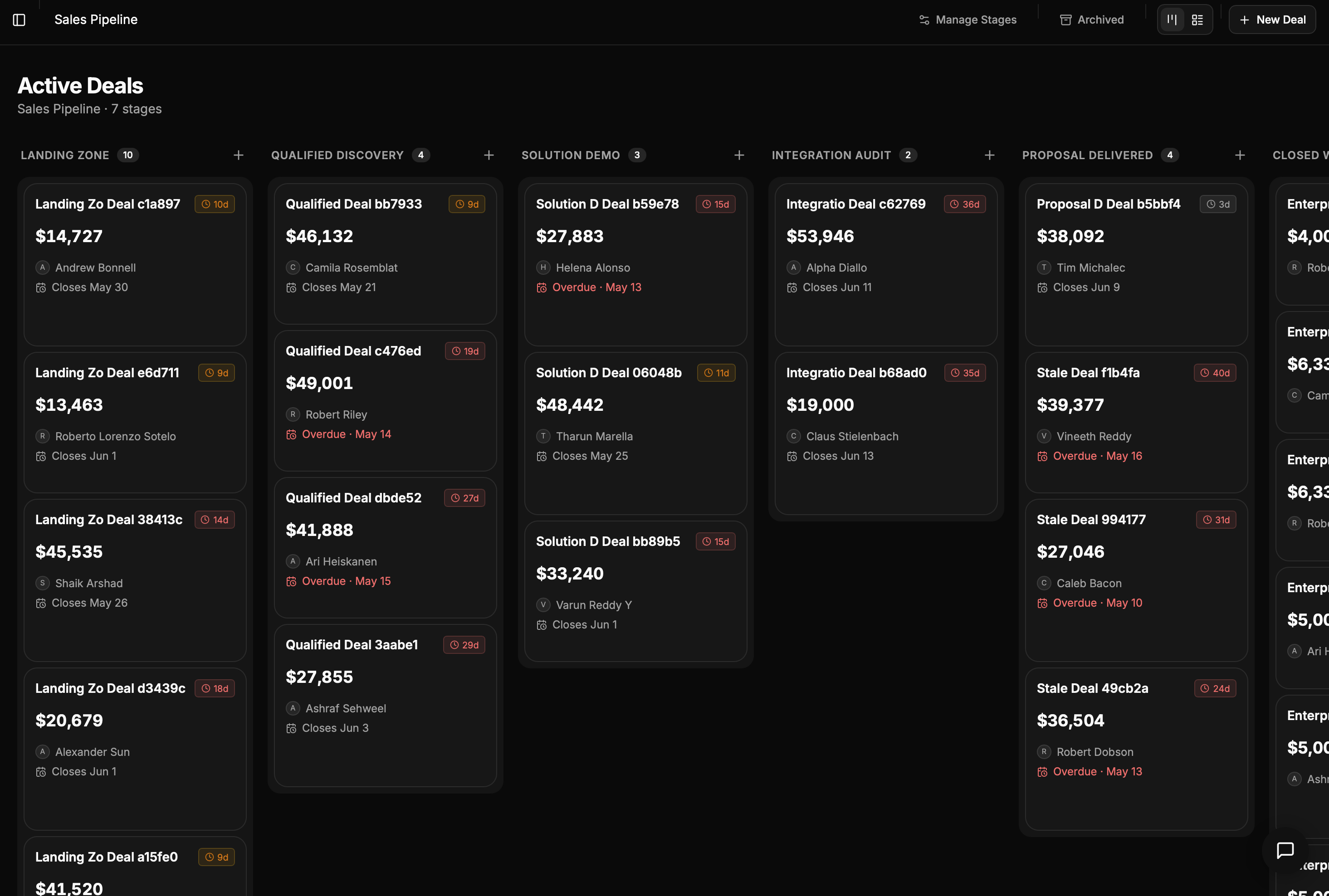Click the Integration Audit count badge "2"

click(x=908, y=156)
